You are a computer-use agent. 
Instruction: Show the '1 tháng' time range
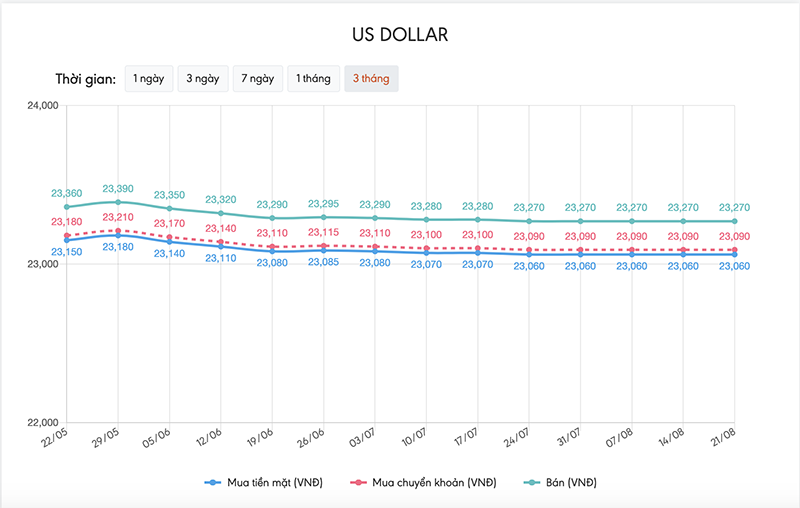pos(312,78)
